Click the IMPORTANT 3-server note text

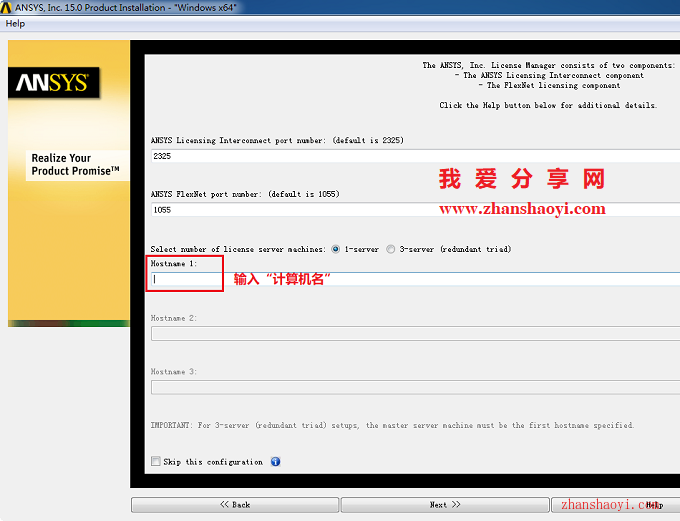[392, 426]
